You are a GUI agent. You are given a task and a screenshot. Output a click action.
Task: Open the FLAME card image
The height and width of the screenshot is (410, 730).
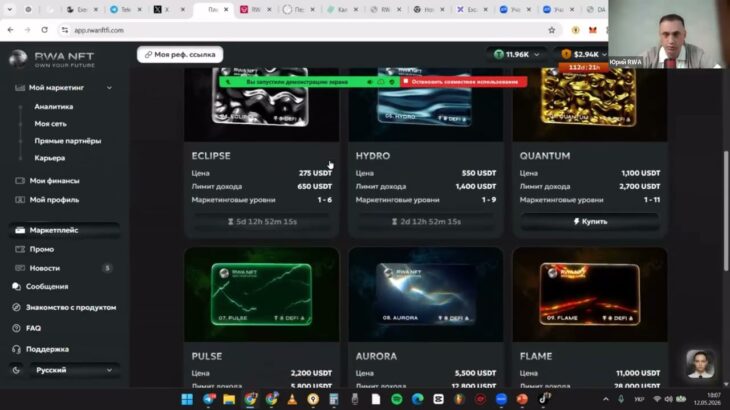[590, 295]
